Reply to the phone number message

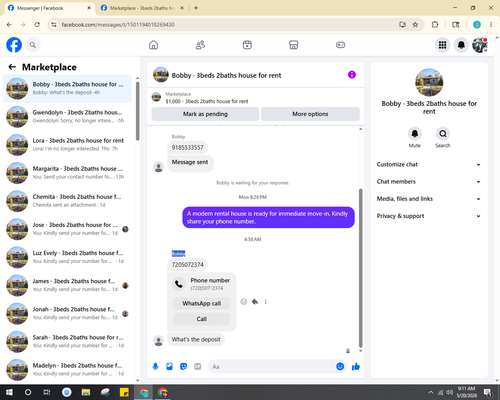pos(255,301)
